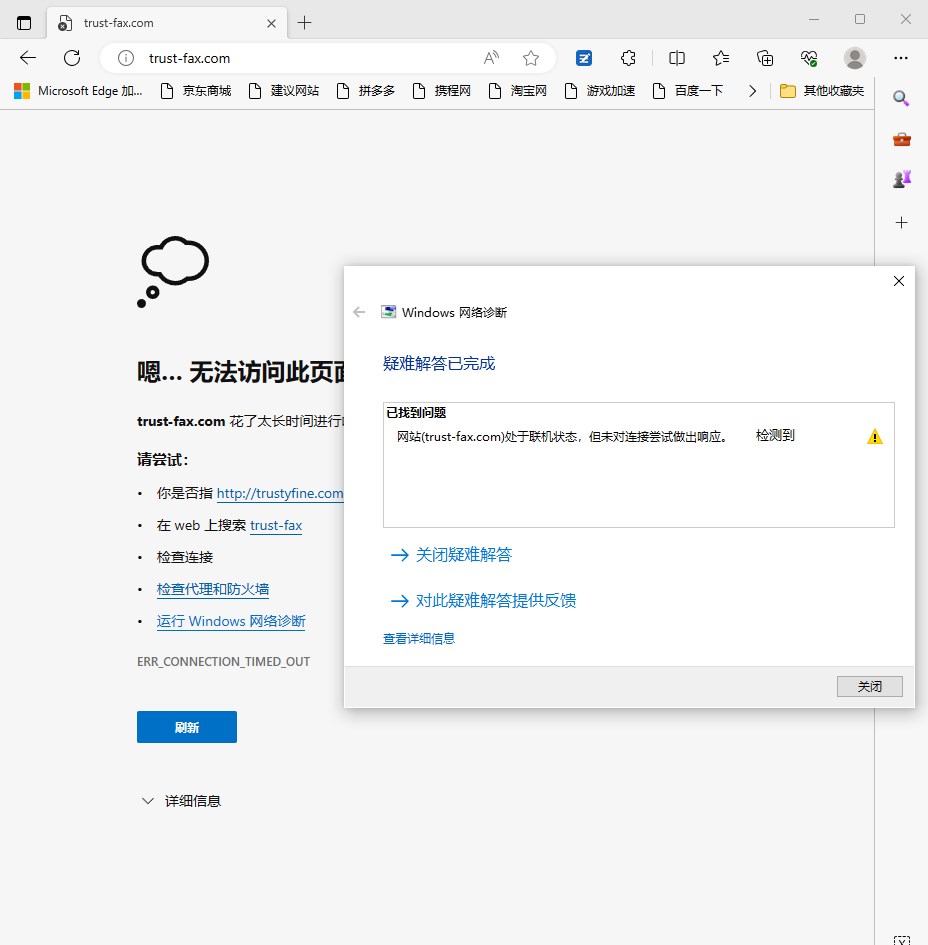The width and height of the screenshot is (928, 945).
Task: Open the 建议网站 bookmark
Action: point(284,90)
